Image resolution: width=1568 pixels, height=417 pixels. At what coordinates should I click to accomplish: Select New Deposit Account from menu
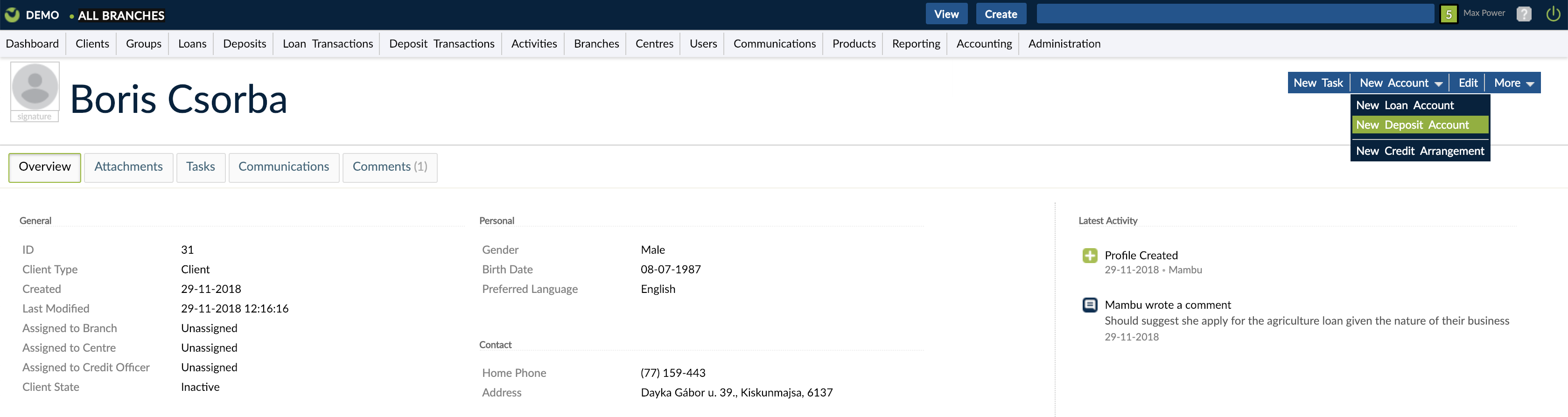point(1412,125)
